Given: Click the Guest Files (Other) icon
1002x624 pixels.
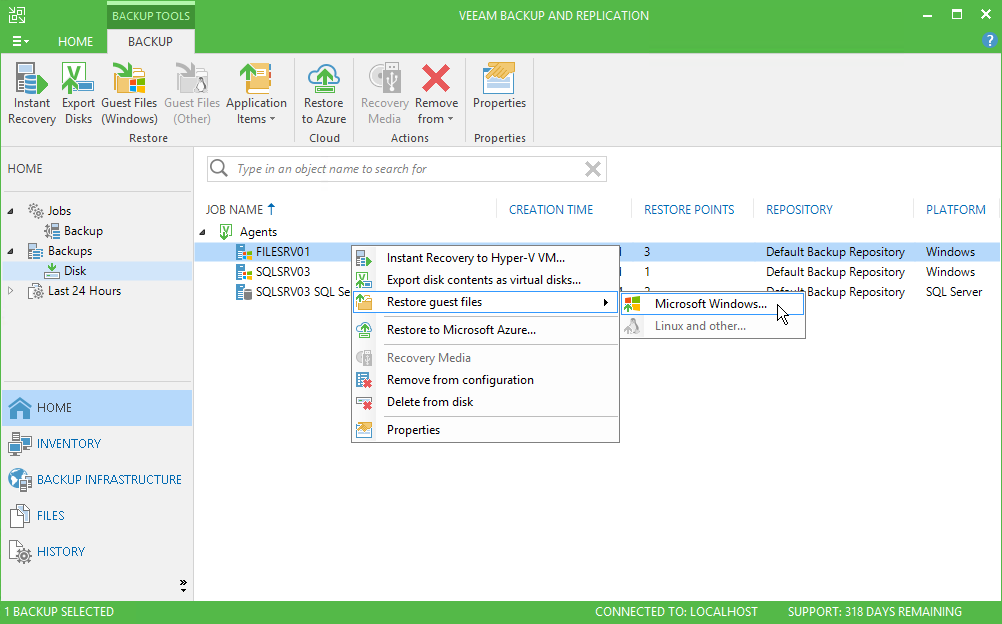Looking at the screenshot, I should click(192, 93).
